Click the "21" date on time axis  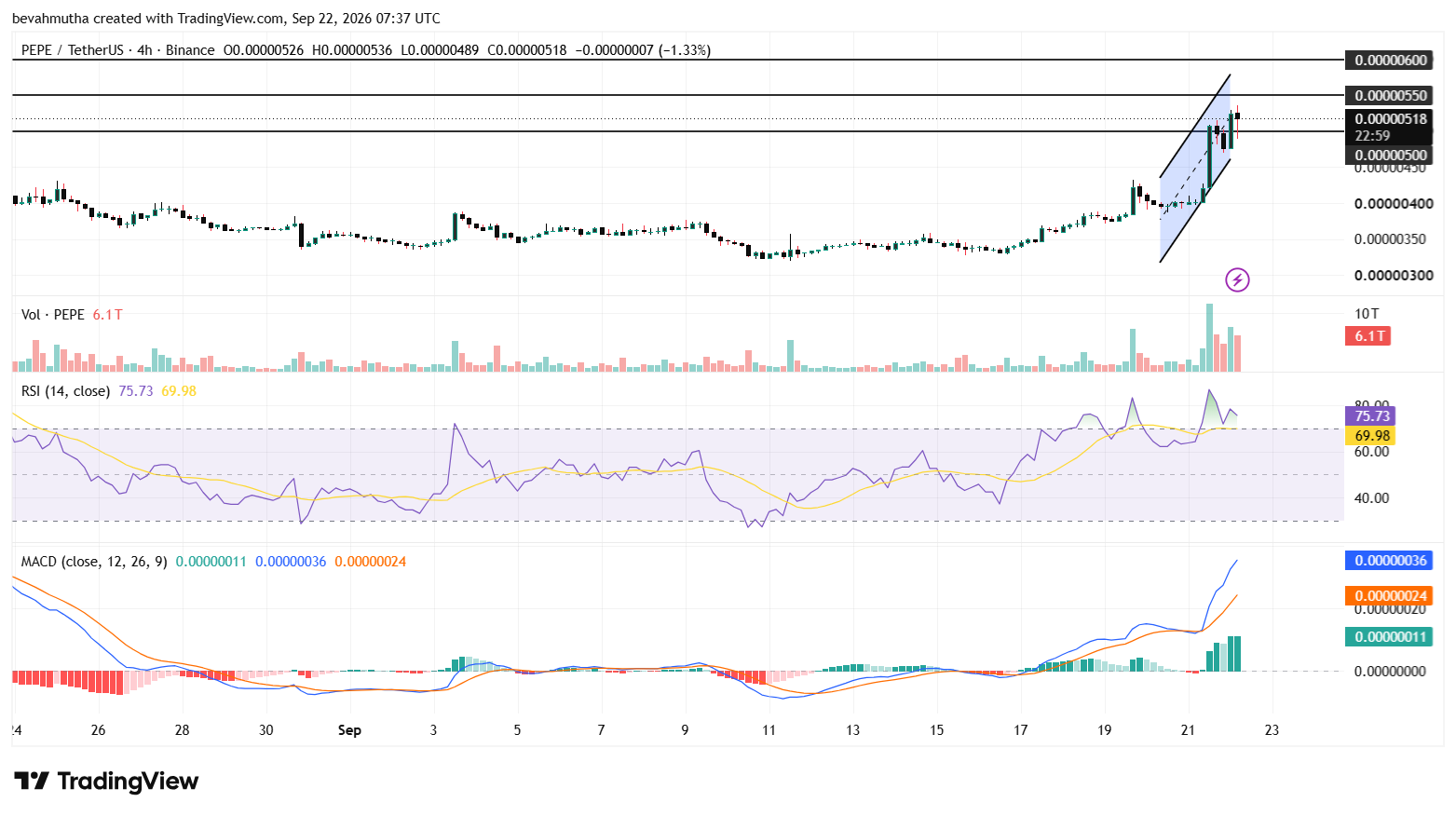(1188, 730)
